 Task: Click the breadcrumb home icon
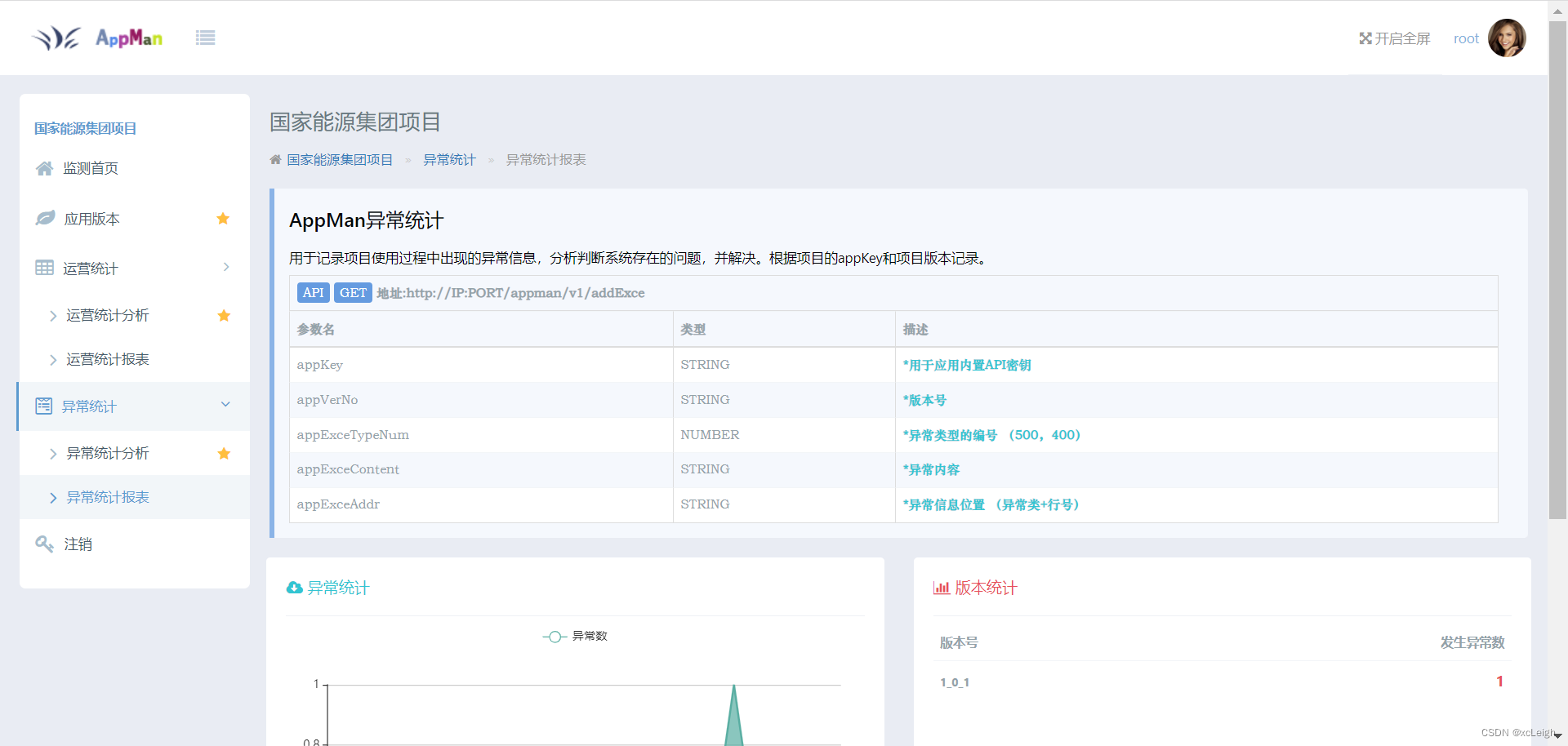(275, 160)
